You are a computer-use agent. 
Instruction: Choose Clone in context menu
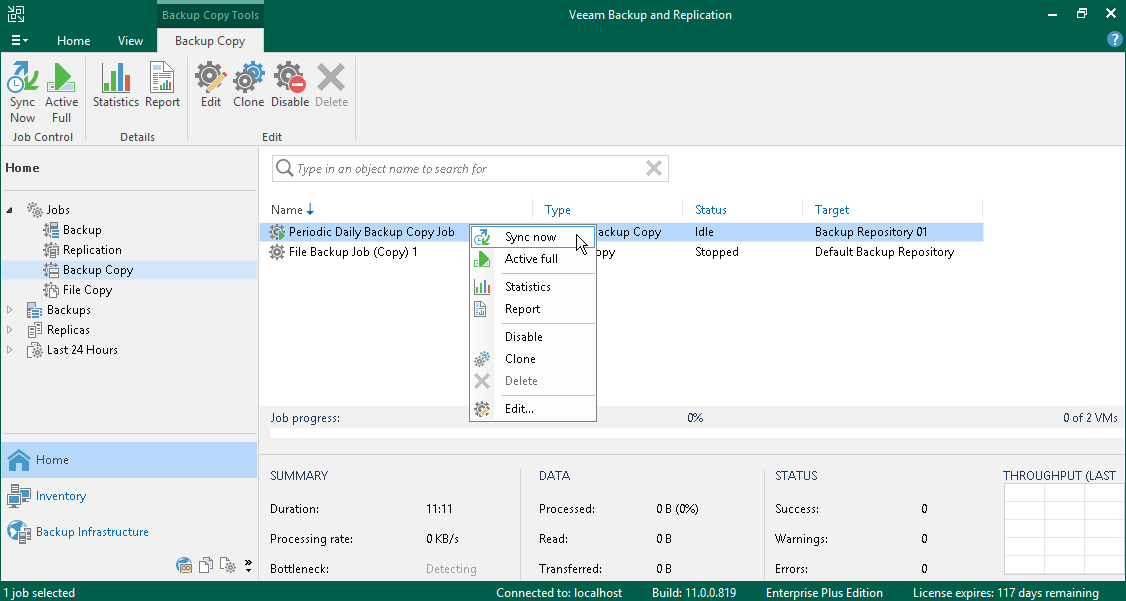pos(533,359)
